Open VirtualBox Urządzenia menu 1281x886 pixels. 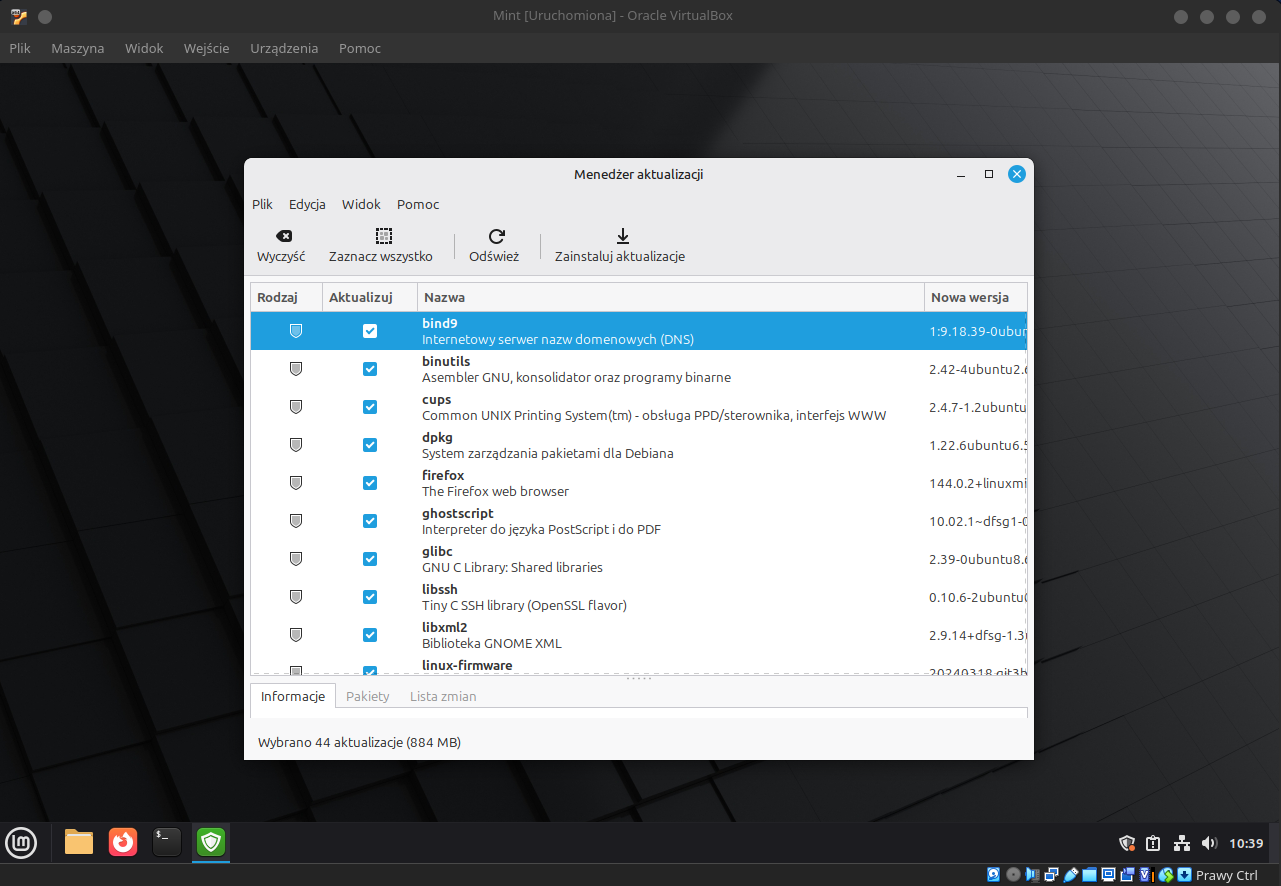pyautogui.click(x=284, y=48)
